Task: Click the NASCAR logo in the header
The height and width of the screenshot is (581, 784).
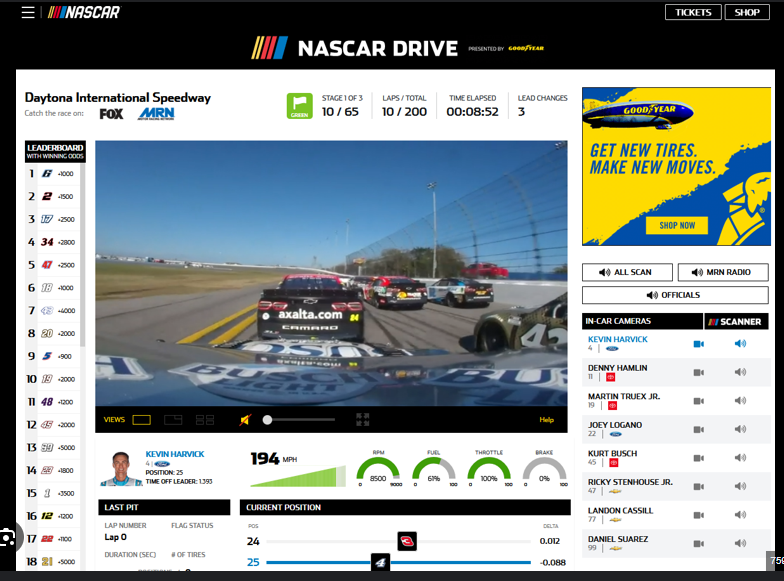Action: pos(84,12)
